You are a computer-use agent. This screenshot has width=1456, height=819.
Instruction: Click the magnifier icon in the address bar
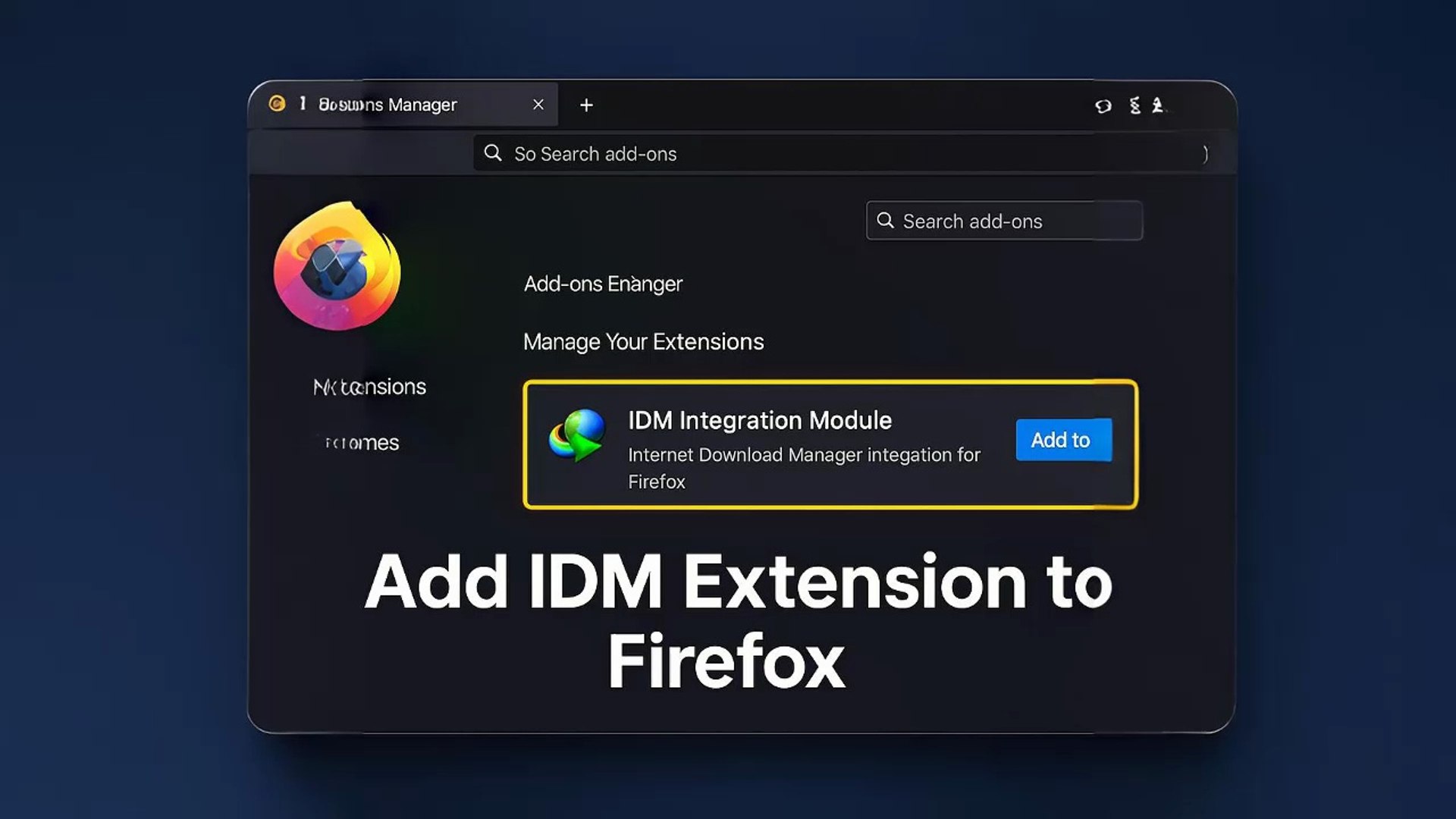click(493, 153)
